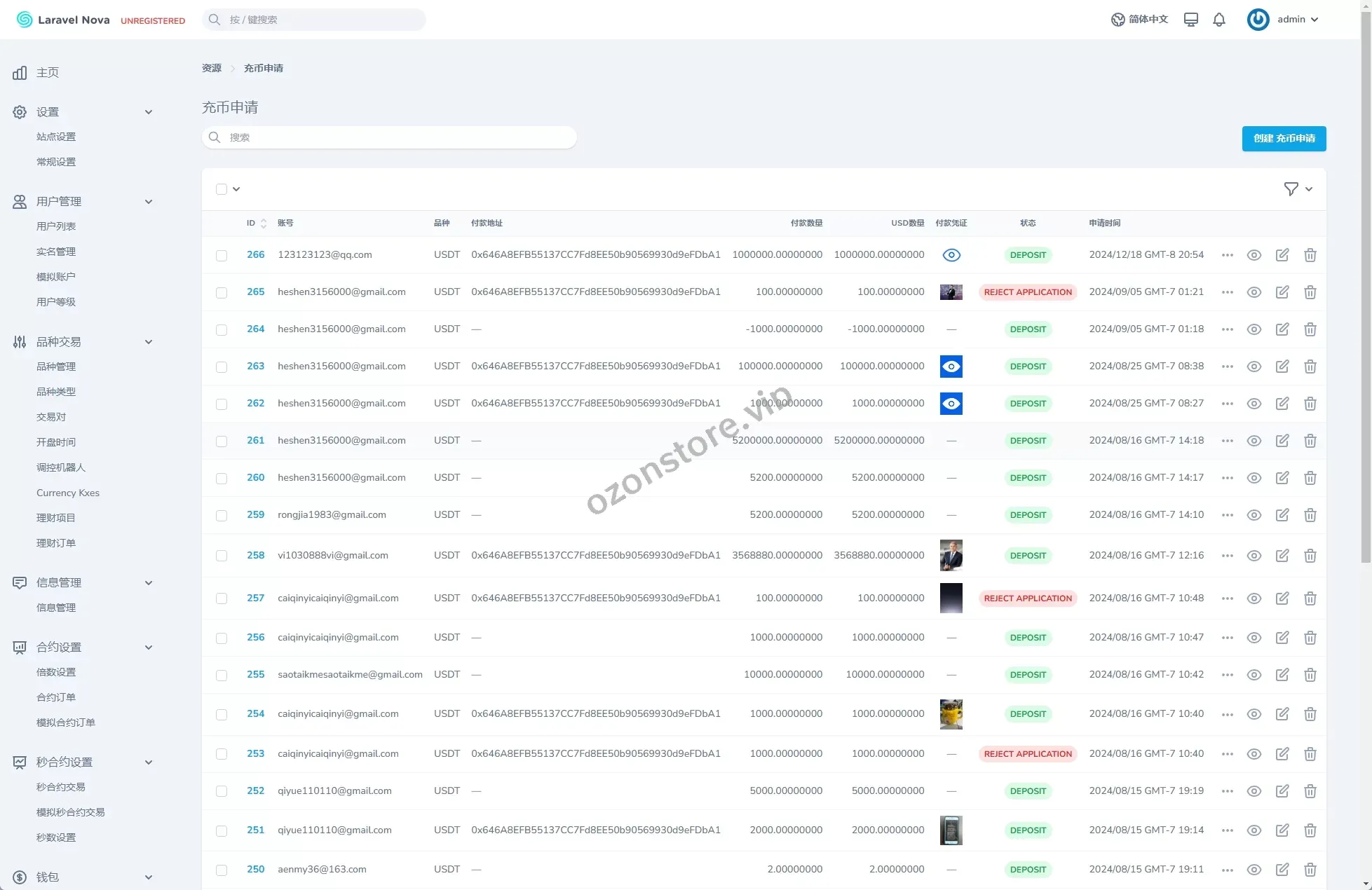Viewport: 1372px width, 890px height.
Task: Check the checkbox for row 266
Action: pyautogui.click(x=222, y=256)
